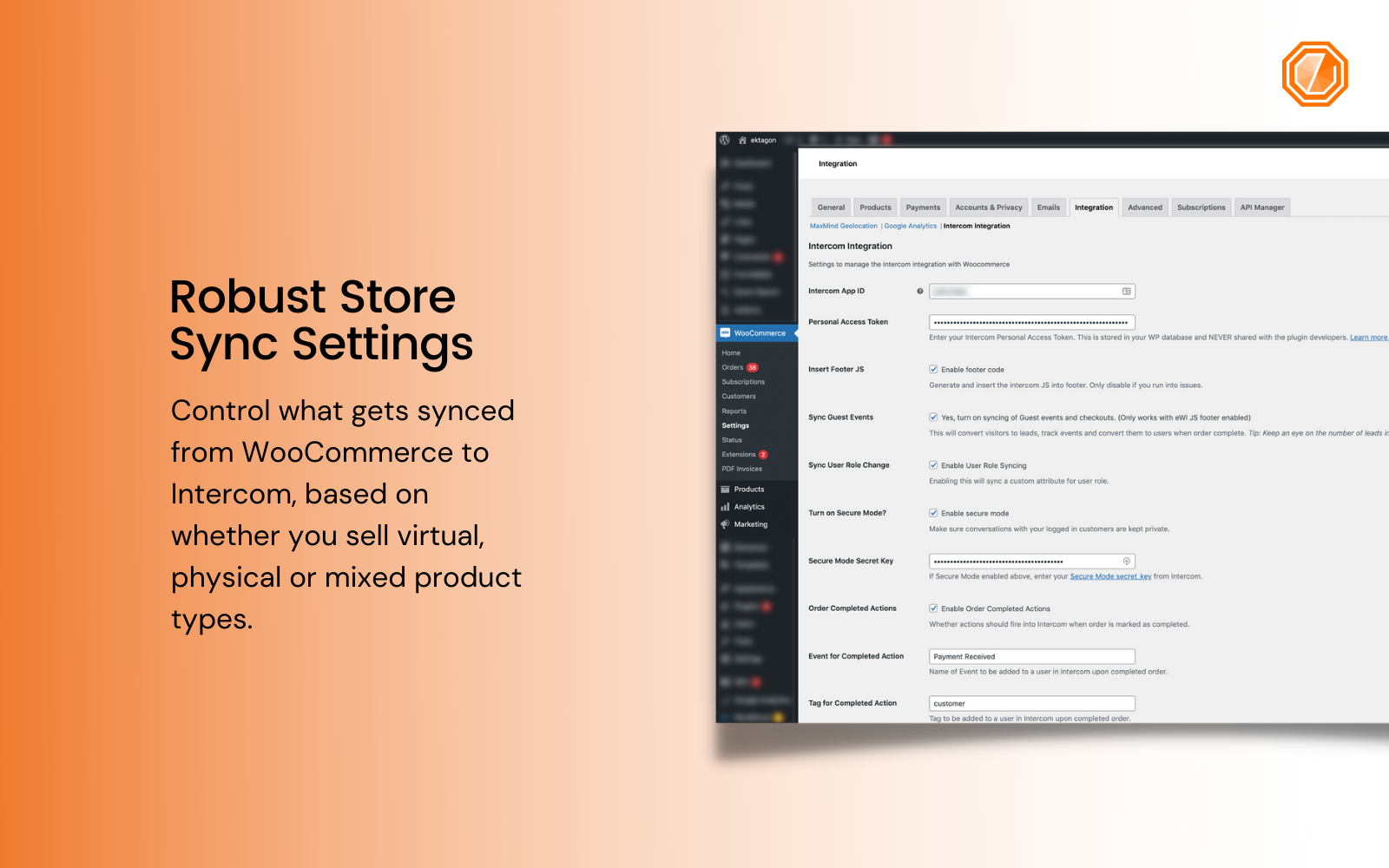Click the help icon beside Intercom App ID

[919, 292]
